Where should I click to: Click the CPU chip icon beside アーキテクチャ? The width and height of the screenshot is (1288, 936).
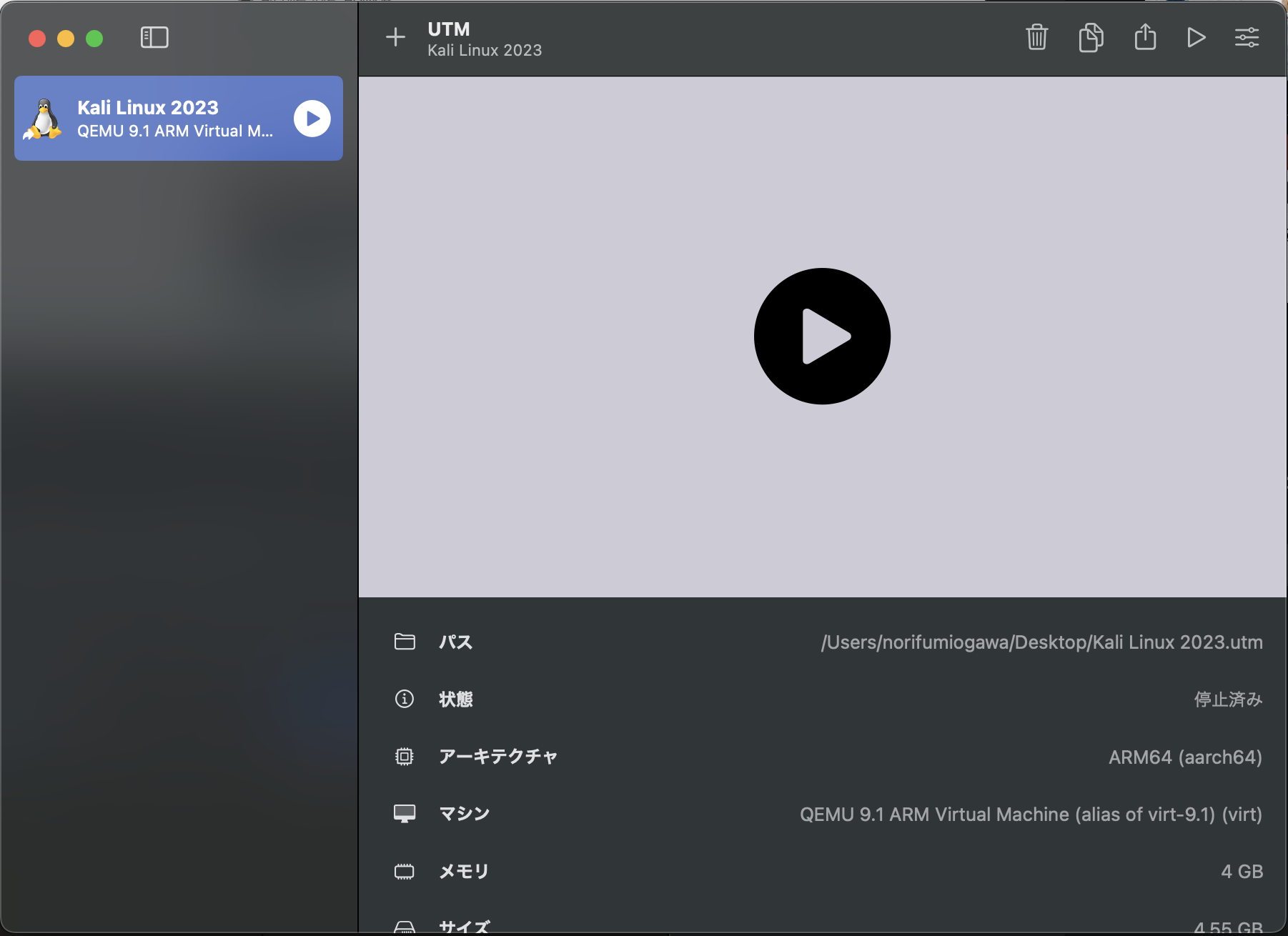click(x=405, y=756)
